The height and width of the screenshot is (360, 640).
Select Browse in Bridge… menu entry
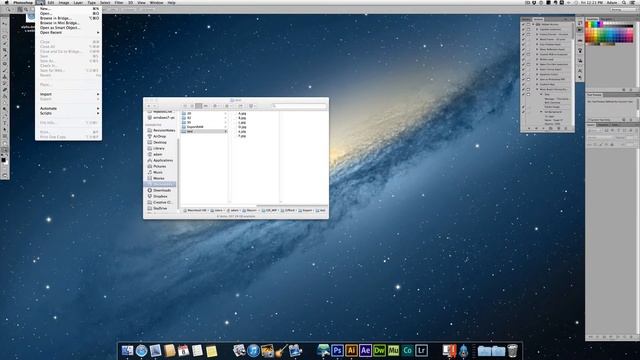68,18
